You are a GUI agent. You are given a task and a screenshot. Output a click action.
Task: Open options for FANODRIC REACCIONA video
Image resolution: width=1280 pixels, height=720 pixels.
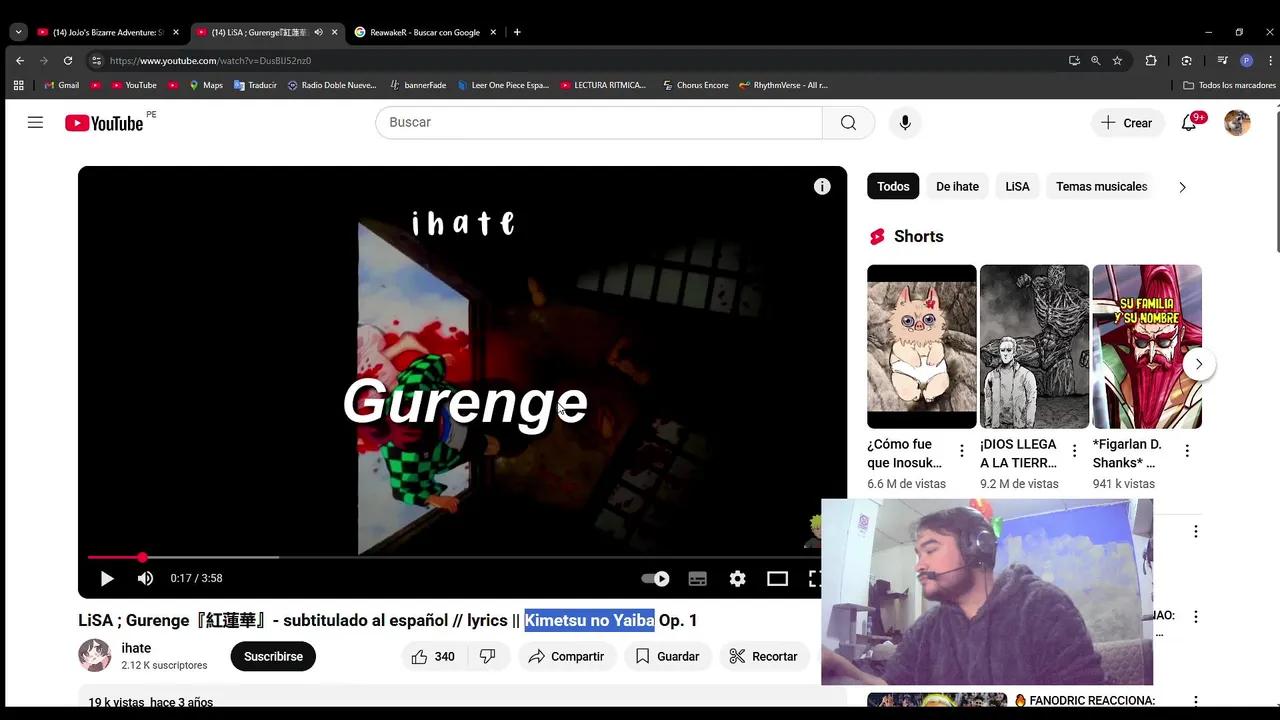pos(1195,702)
